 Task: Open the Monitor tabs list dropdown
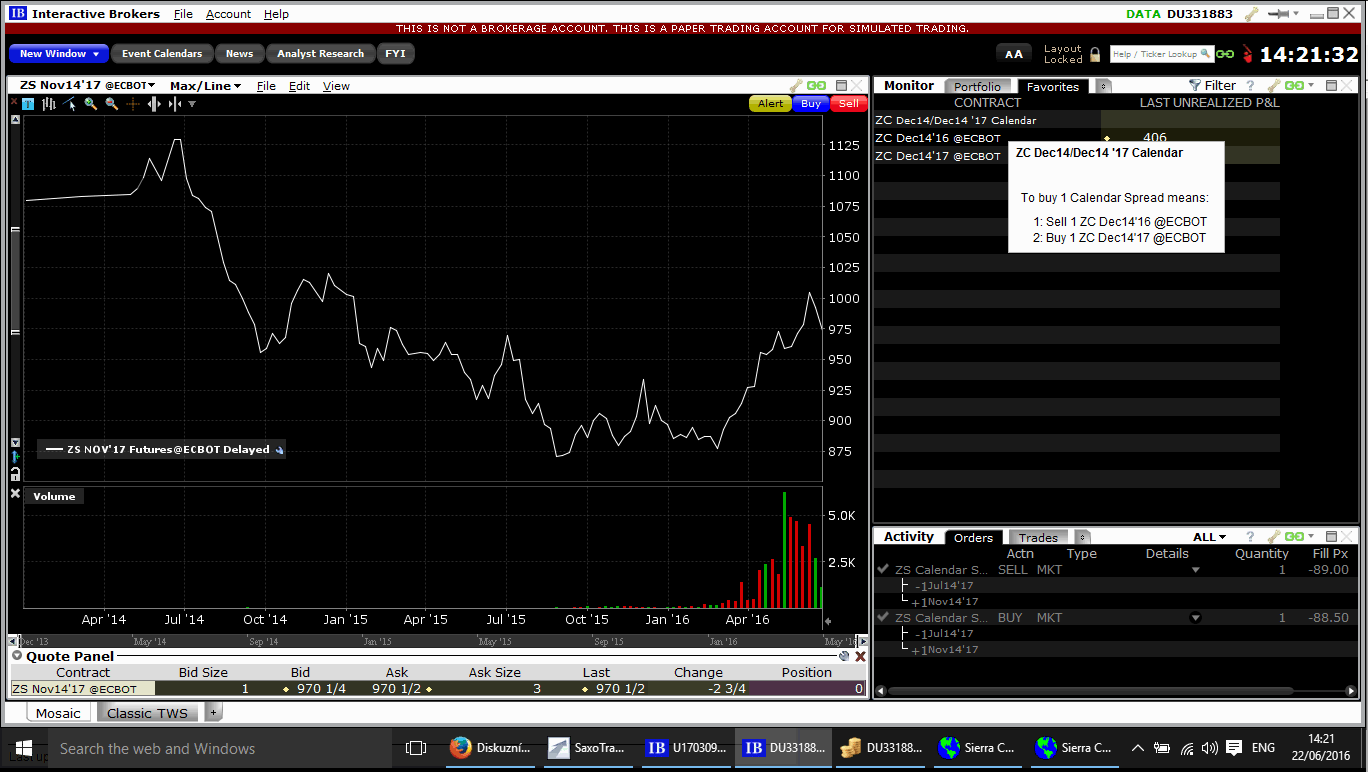click(x=1103, y=86)
